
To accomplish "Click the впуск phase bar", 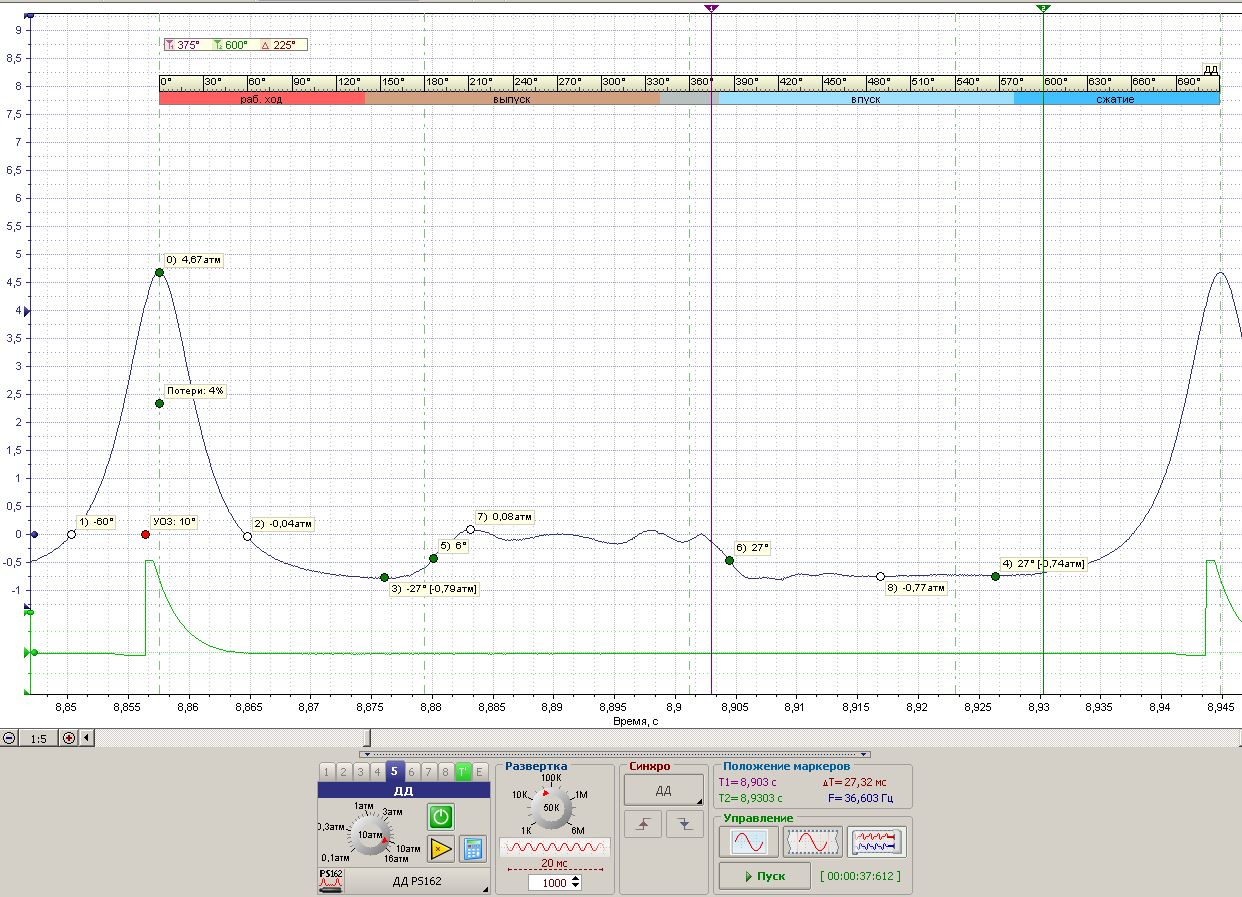I will point(866,99).
